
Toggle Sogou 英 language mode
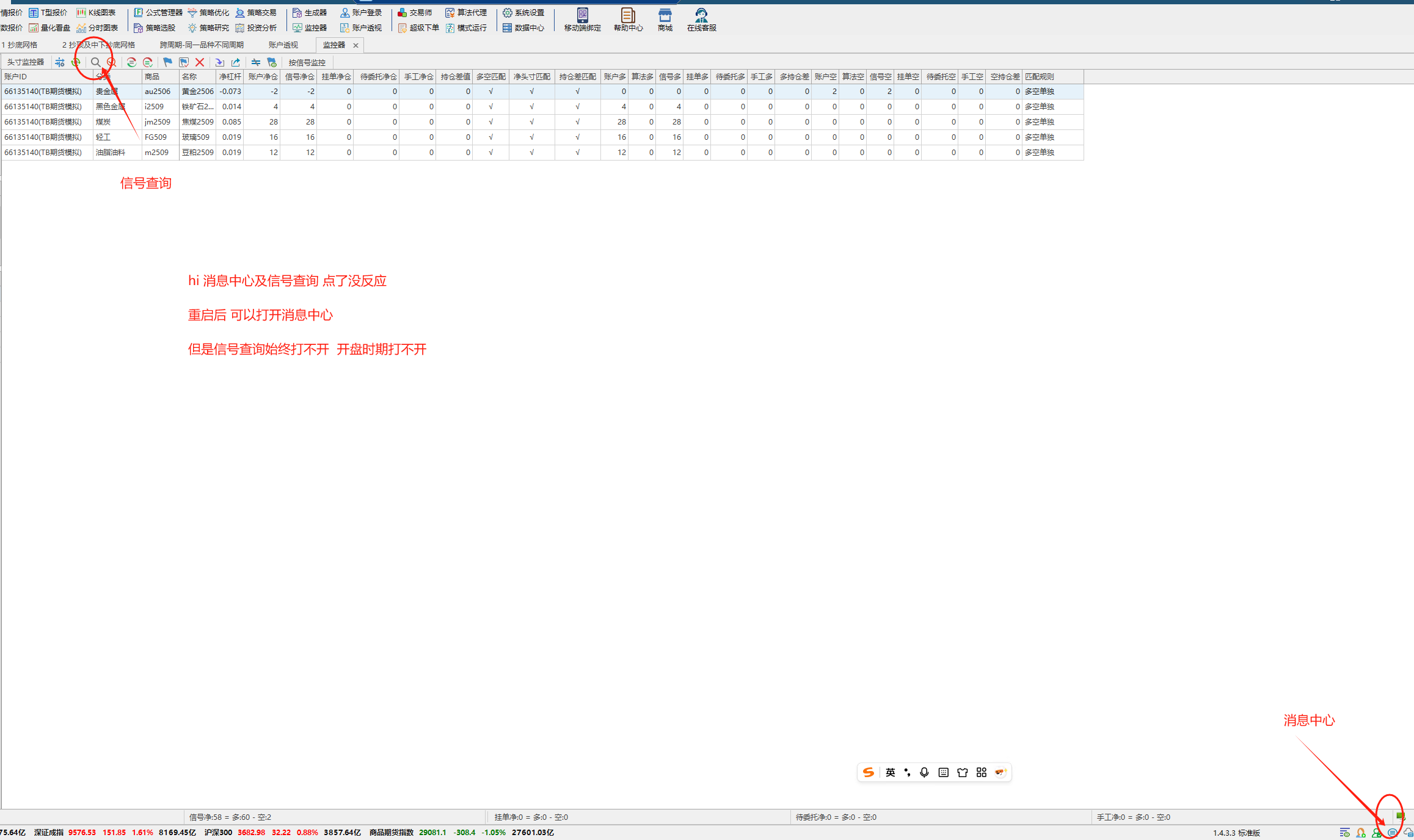tap(891, 772)
